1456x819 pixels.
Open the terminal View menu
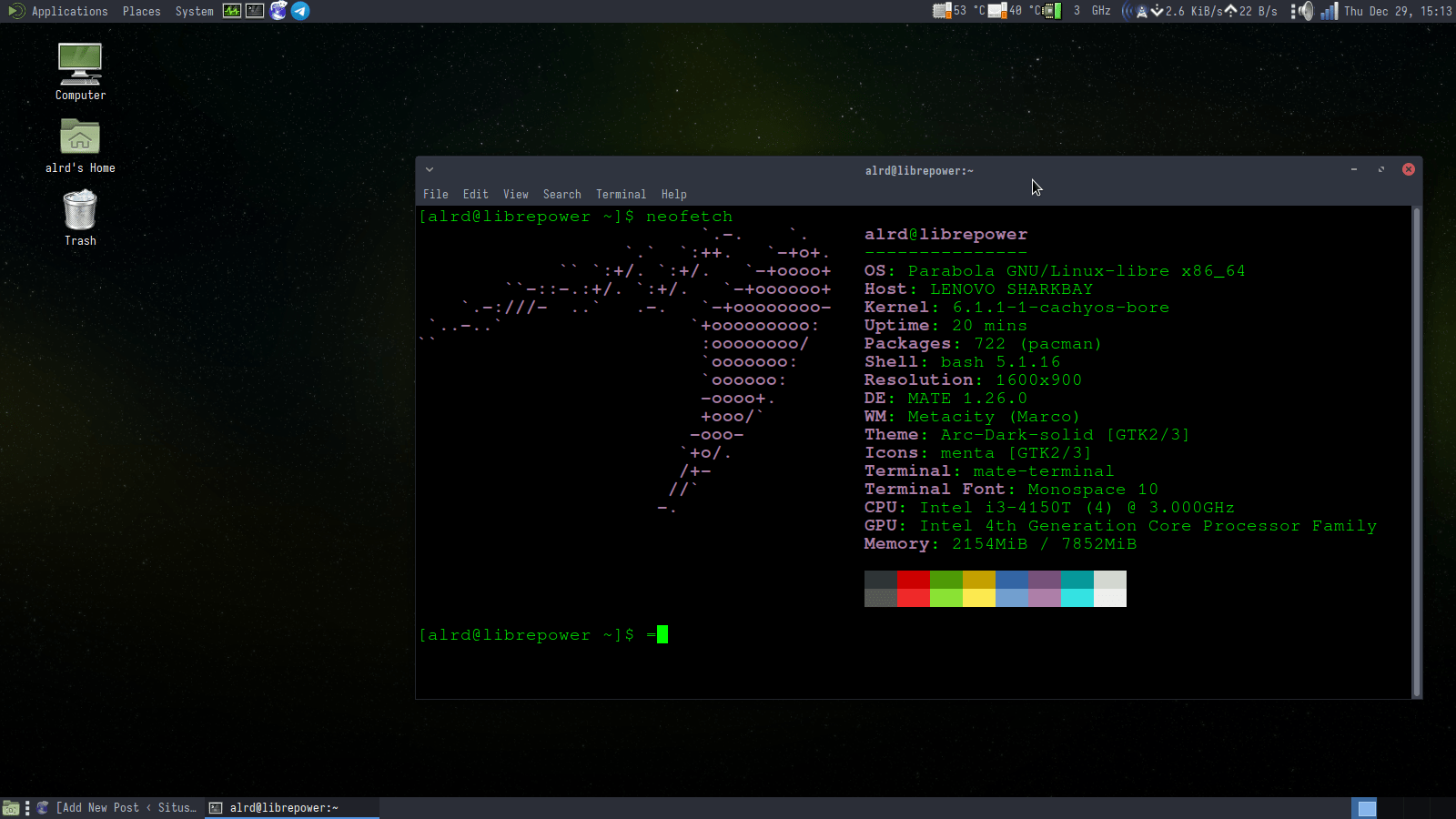[515, 194]
